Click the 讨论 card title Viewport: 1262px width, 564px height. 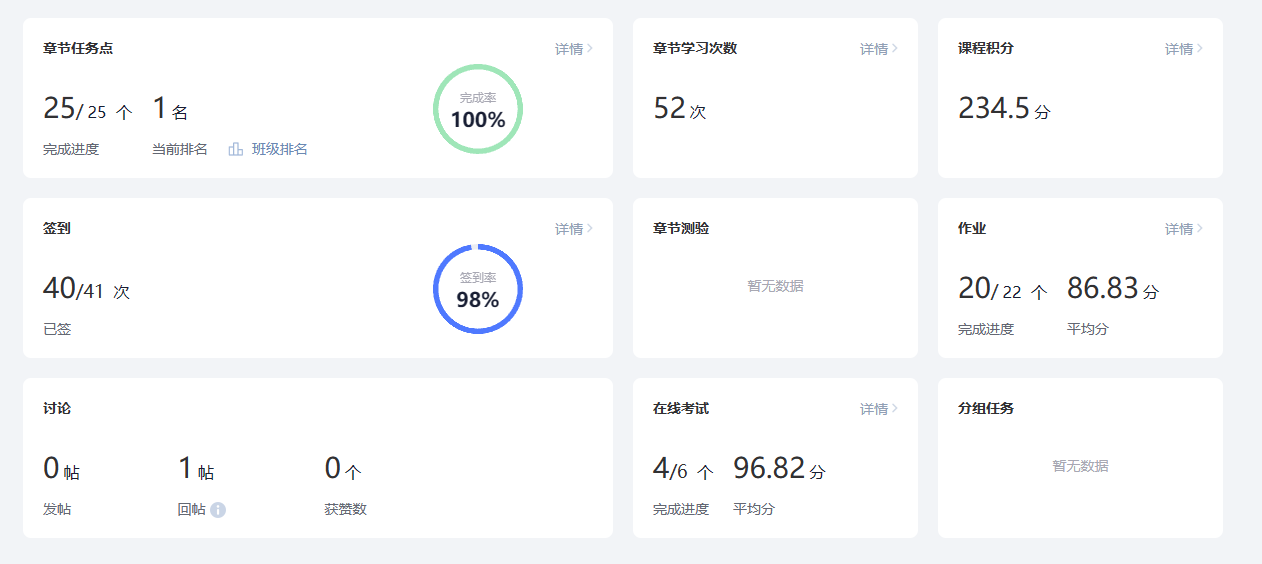pyautogui.click(x=57, y=408)
